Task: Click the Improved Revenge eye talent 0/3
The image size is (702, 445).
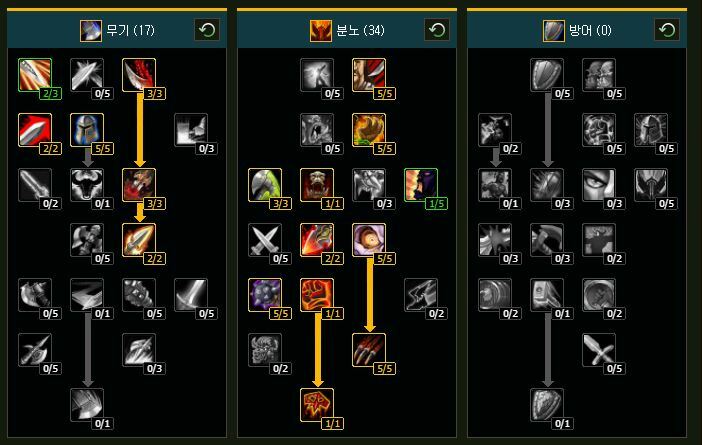Action: click(599, 185)
